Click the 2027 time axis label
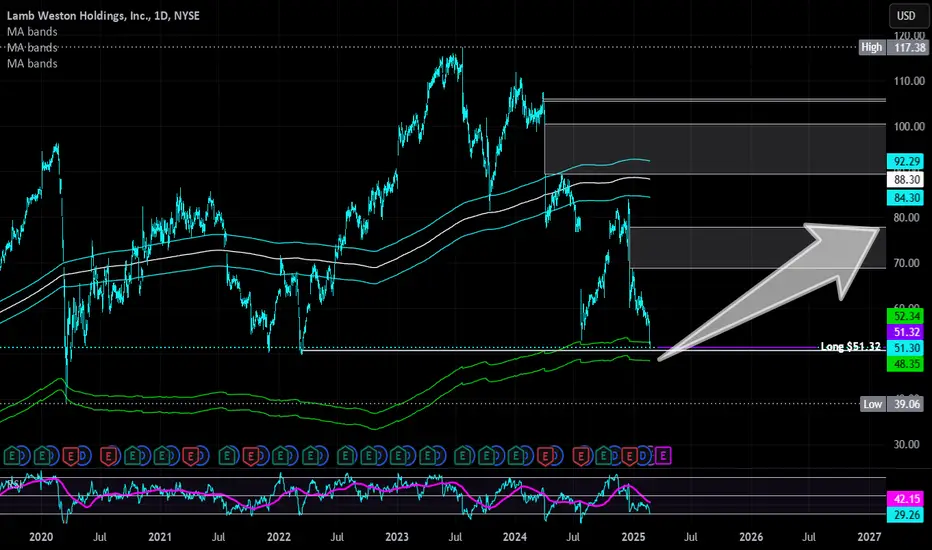932x550 pixels. [870, 537]
